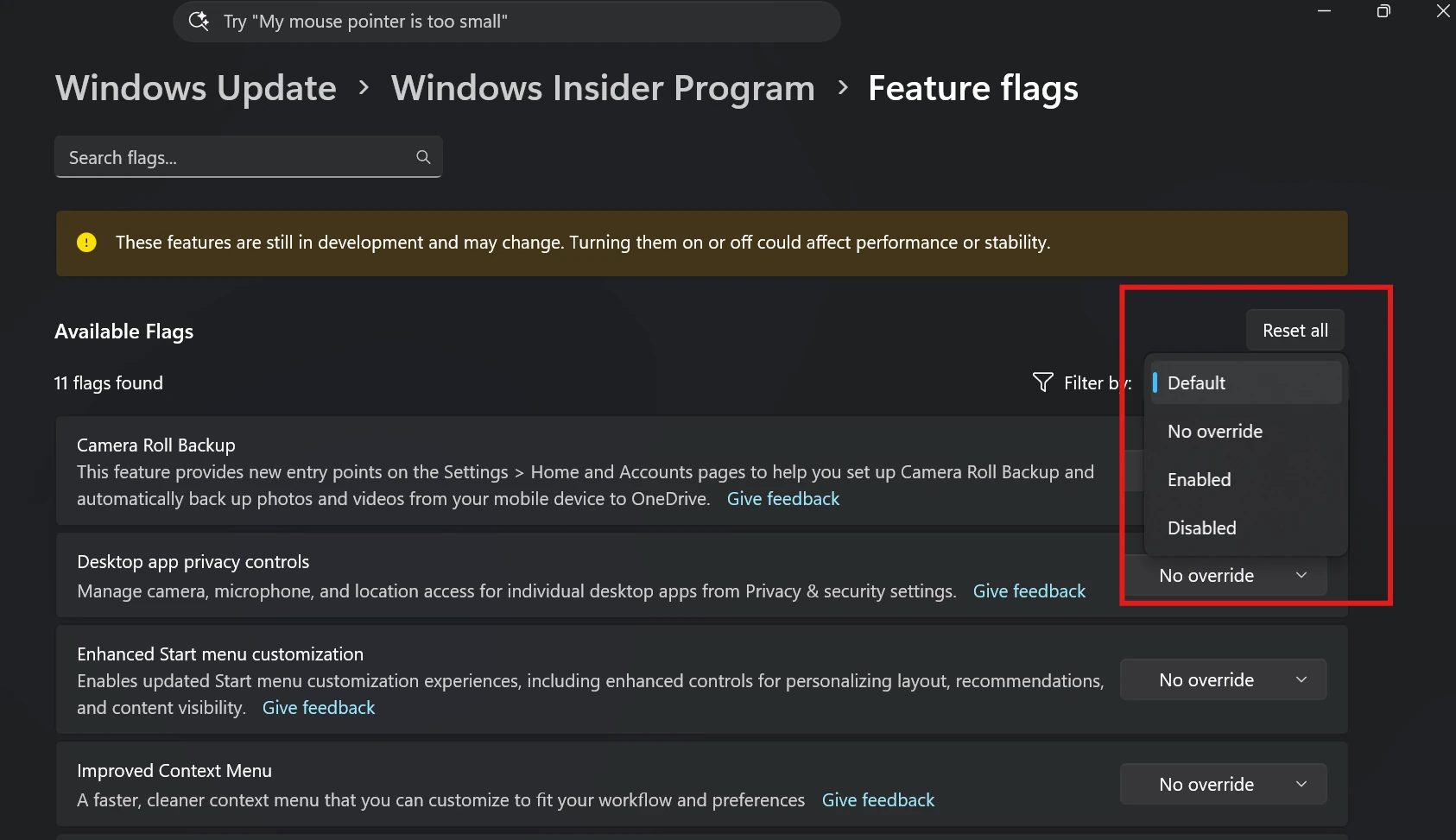This screenshot has width=1456, height=840.
Task: Choose No override from the filter menu
Action: (x=1246, y=431)
